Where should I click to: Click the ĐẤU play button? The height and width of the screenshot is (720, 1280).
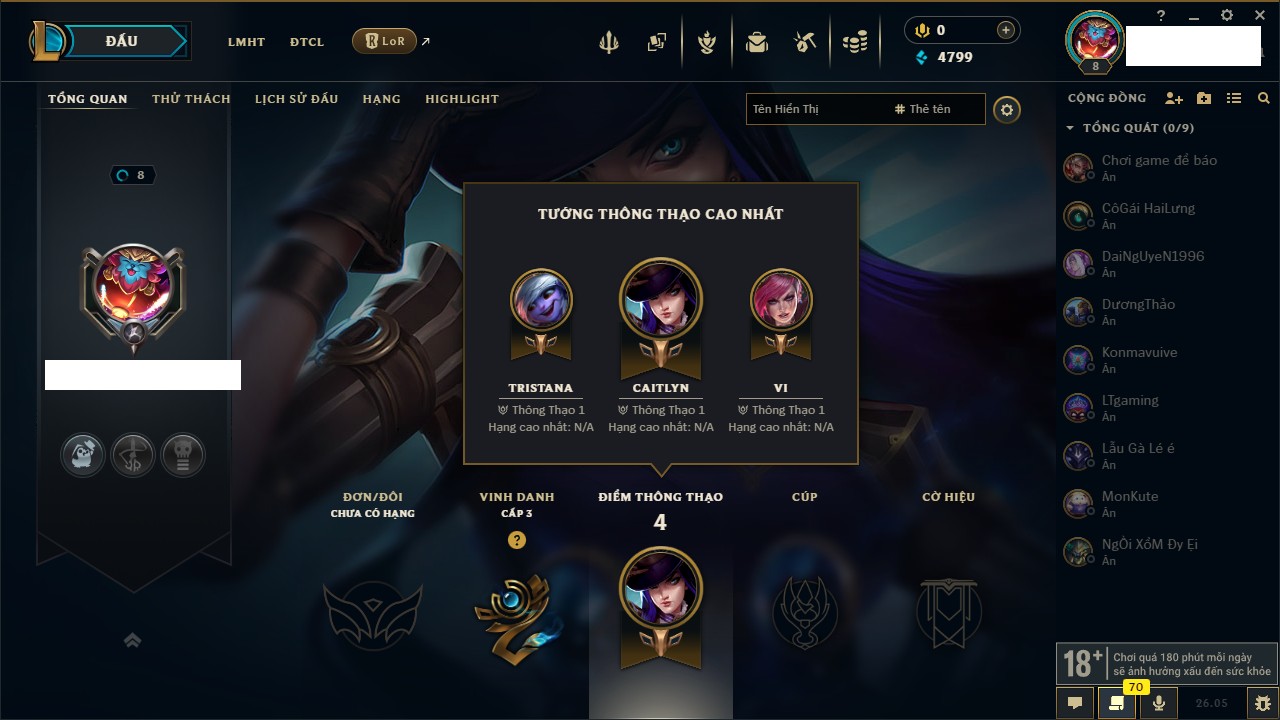pos(121,41)
